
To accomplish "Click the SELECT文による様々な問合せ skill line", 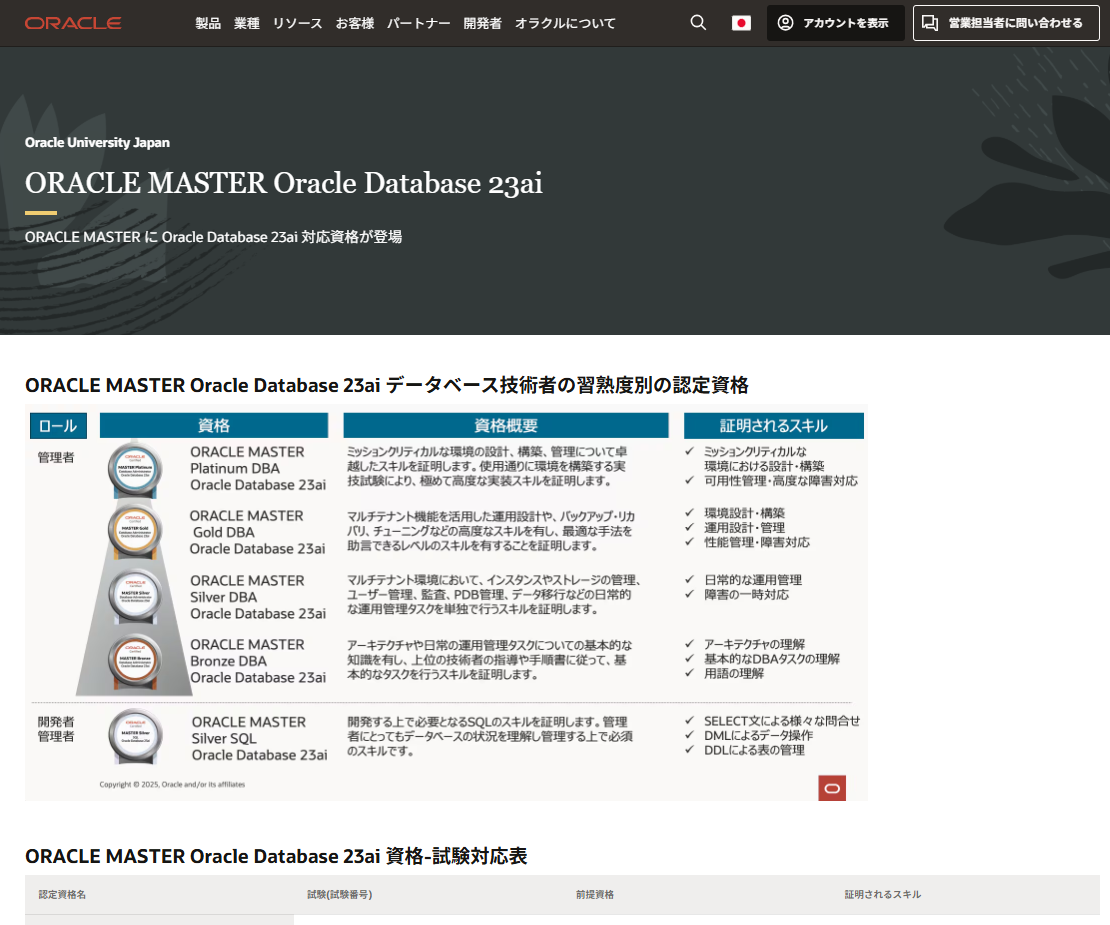I will pos(782,721).
